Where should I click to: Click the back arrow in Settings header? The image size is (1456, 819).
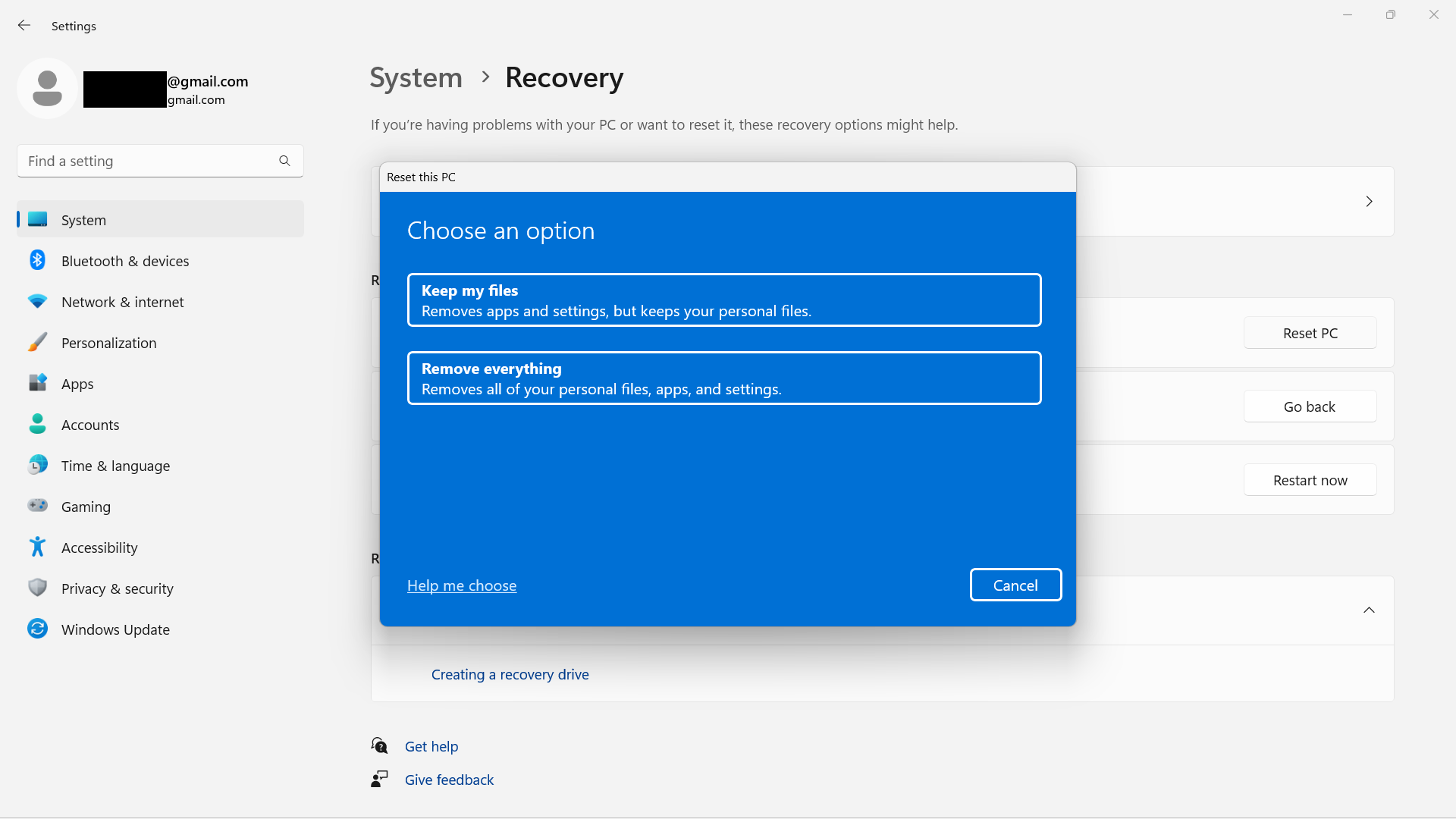[24, 26]
